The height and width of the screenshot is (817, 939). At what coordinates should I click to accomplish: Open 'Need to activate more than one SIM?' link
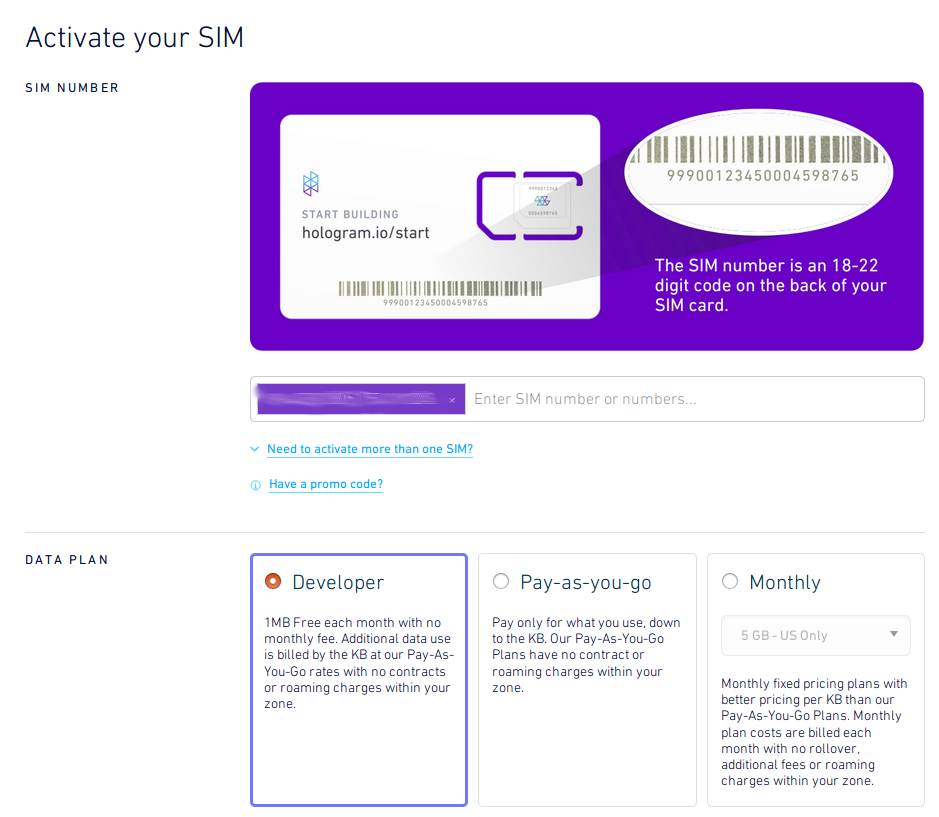click(x=370, y=449)
